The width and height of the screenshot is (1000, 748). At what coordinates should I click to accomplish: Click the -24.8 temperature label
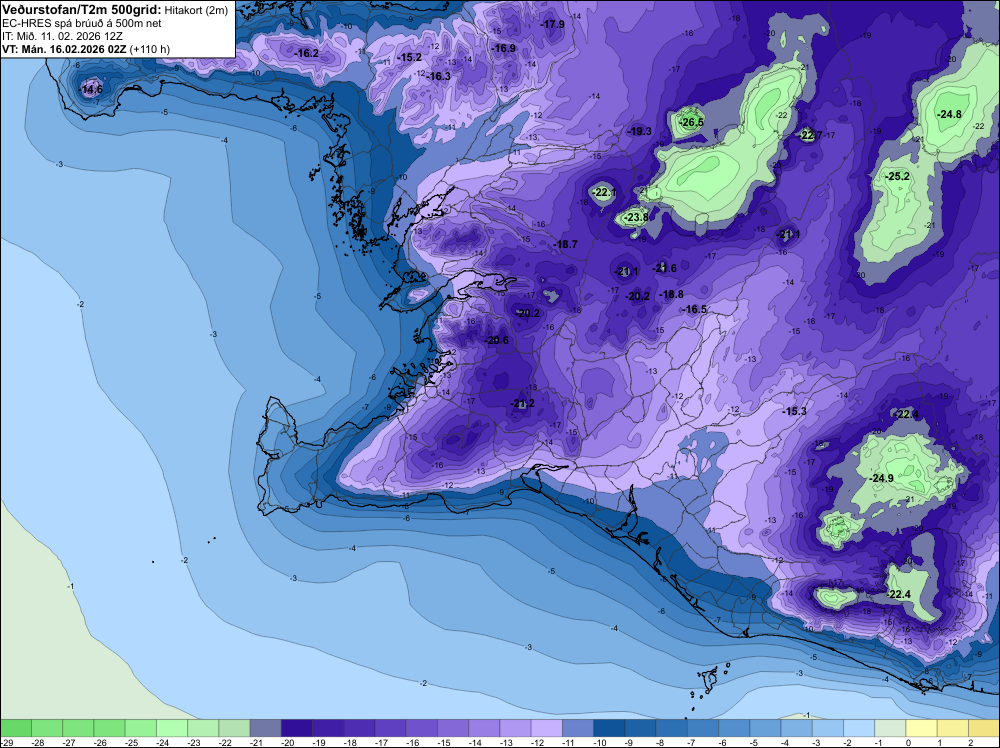pyautogui.click(x=950, y=115)
